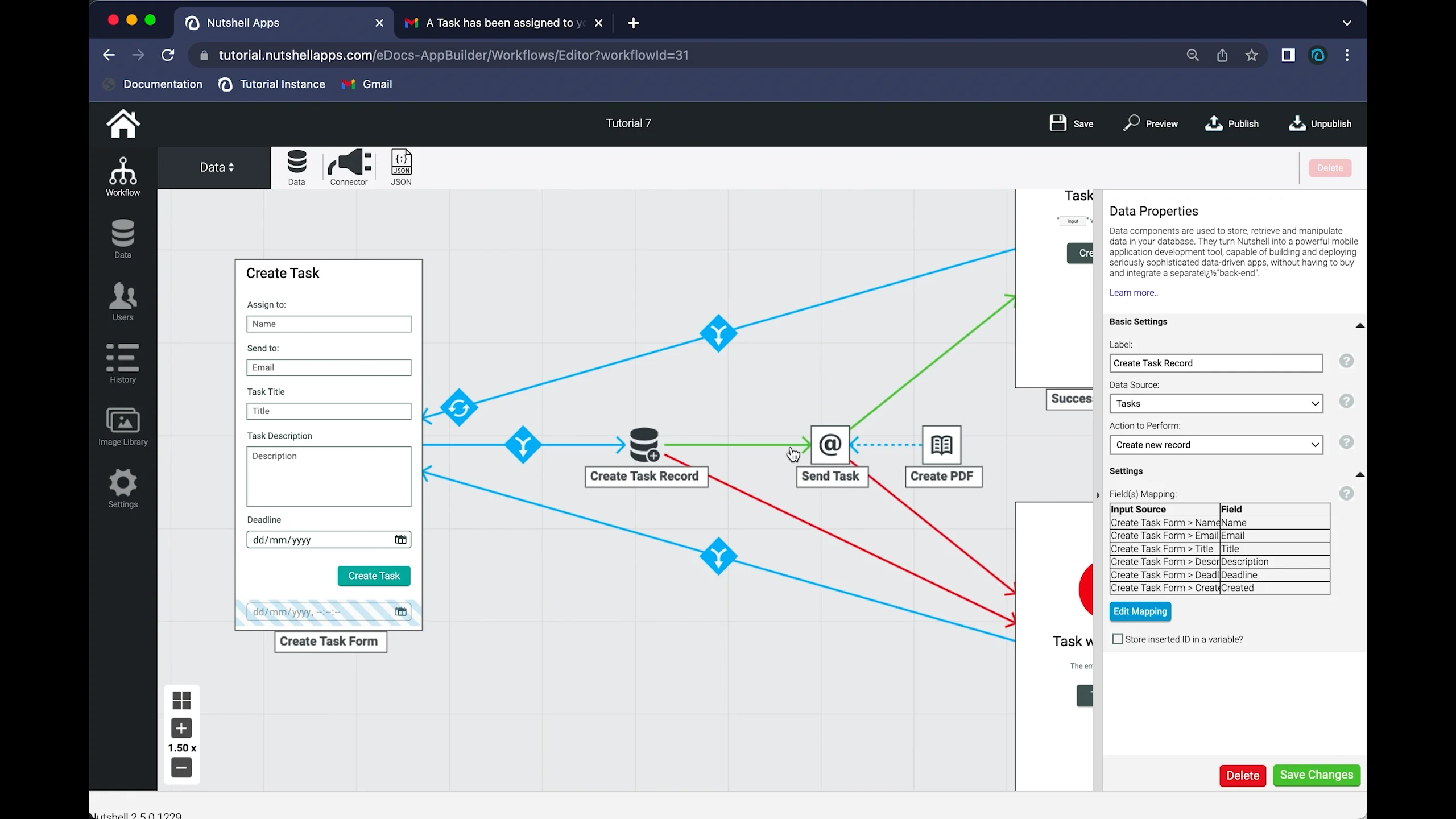Open the Data Source dropdown showing Tasks
Screen dimensions: 1456x819
coord(1216,403)
